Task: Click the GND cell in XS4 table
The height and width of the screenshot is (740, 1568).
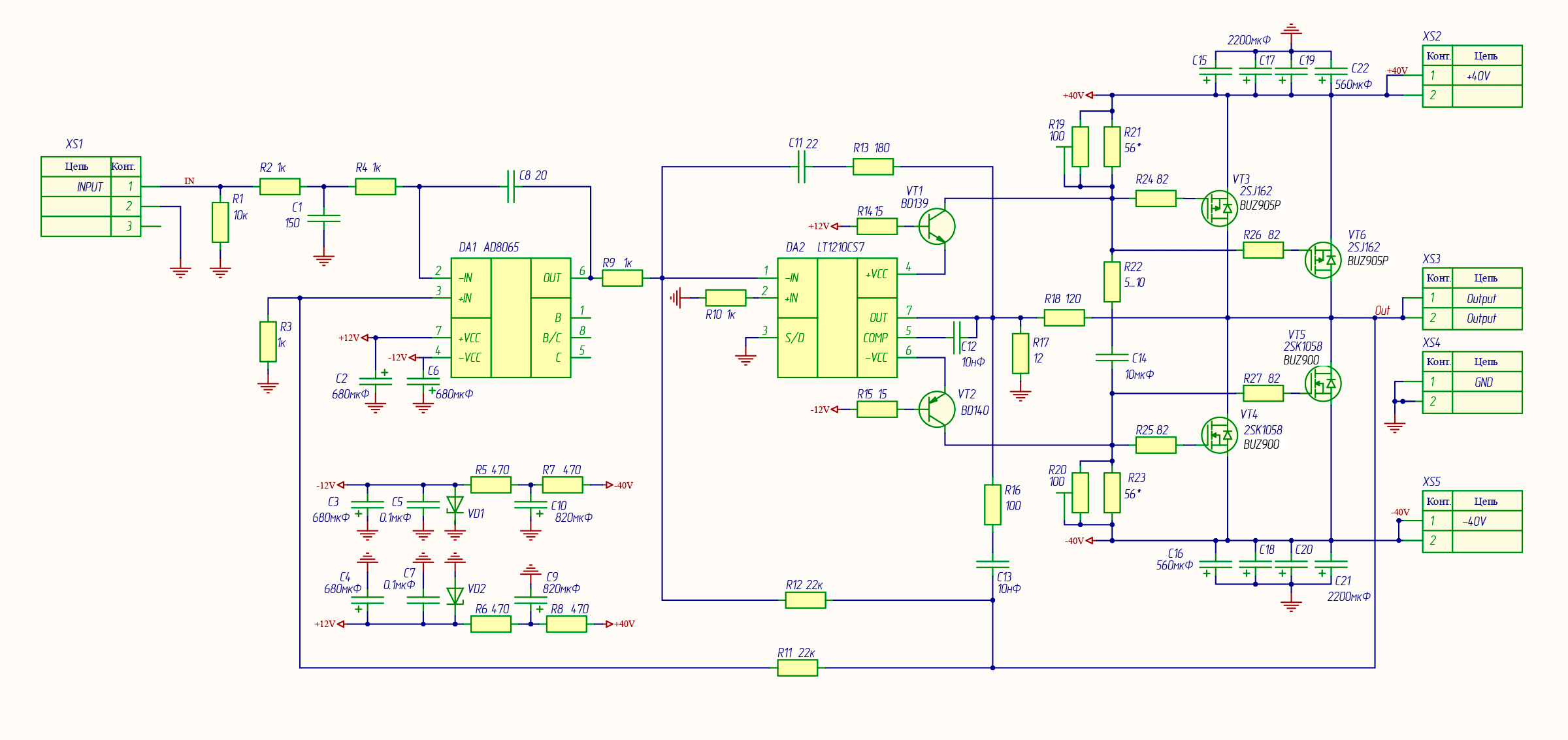Action: (1487, 382)
